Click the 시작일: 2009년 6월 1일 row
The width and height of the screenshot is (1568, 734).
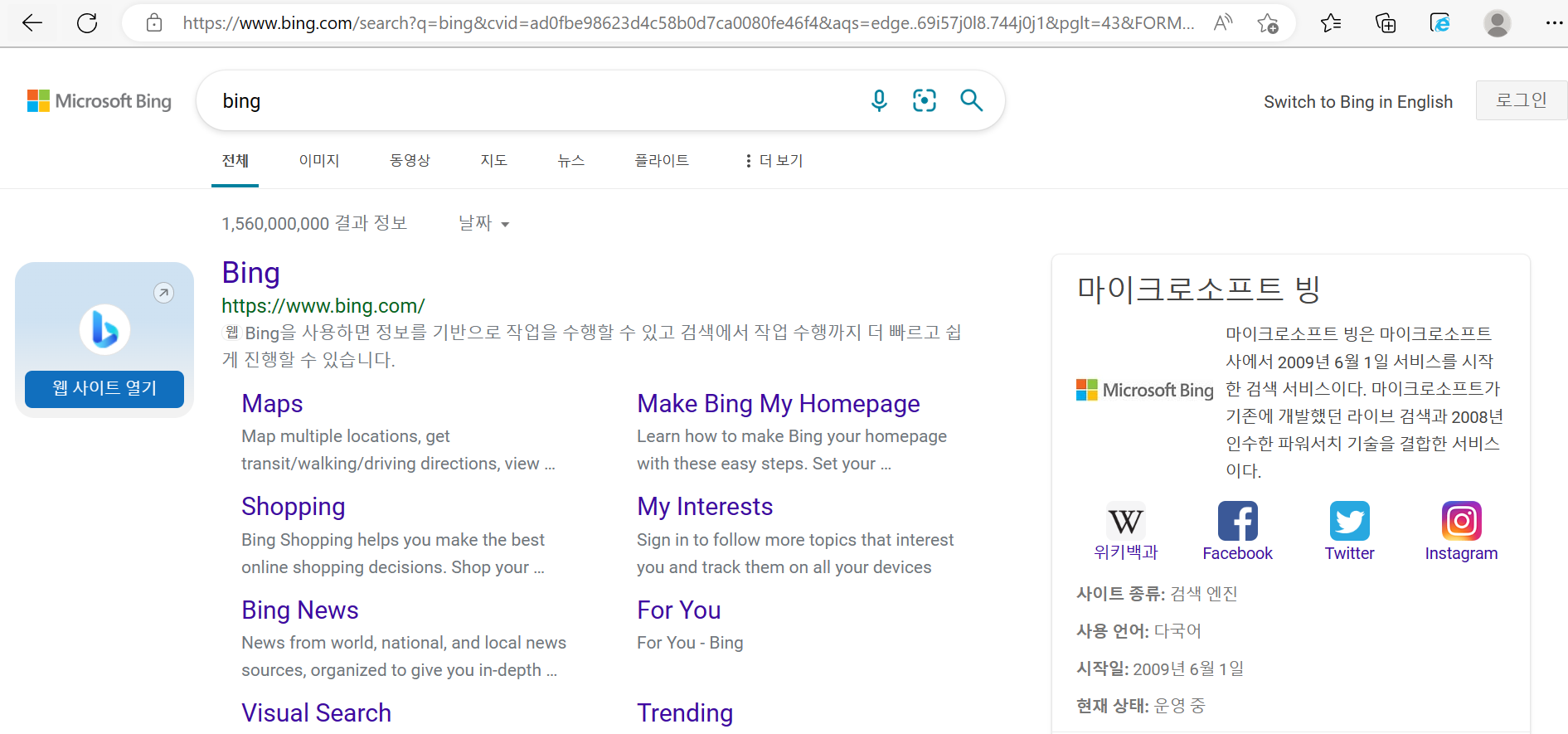click(1160, 668)
